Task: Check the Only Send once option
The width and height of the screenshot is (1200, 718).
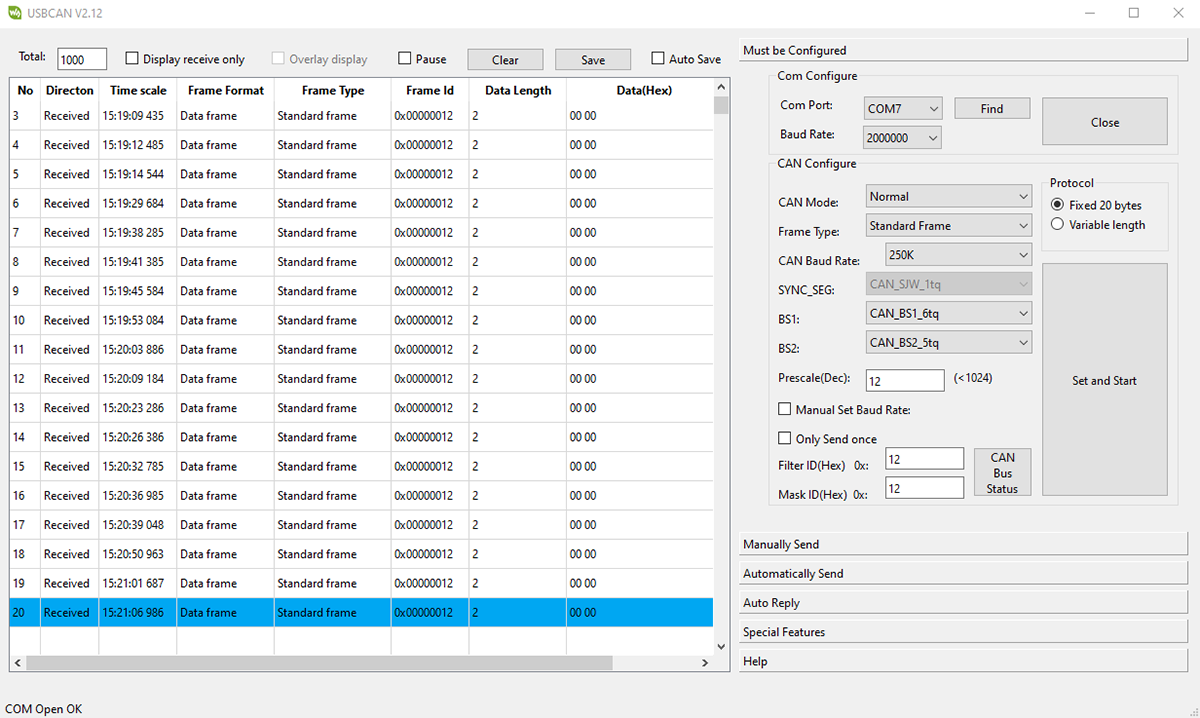Action: pos(785,439)
